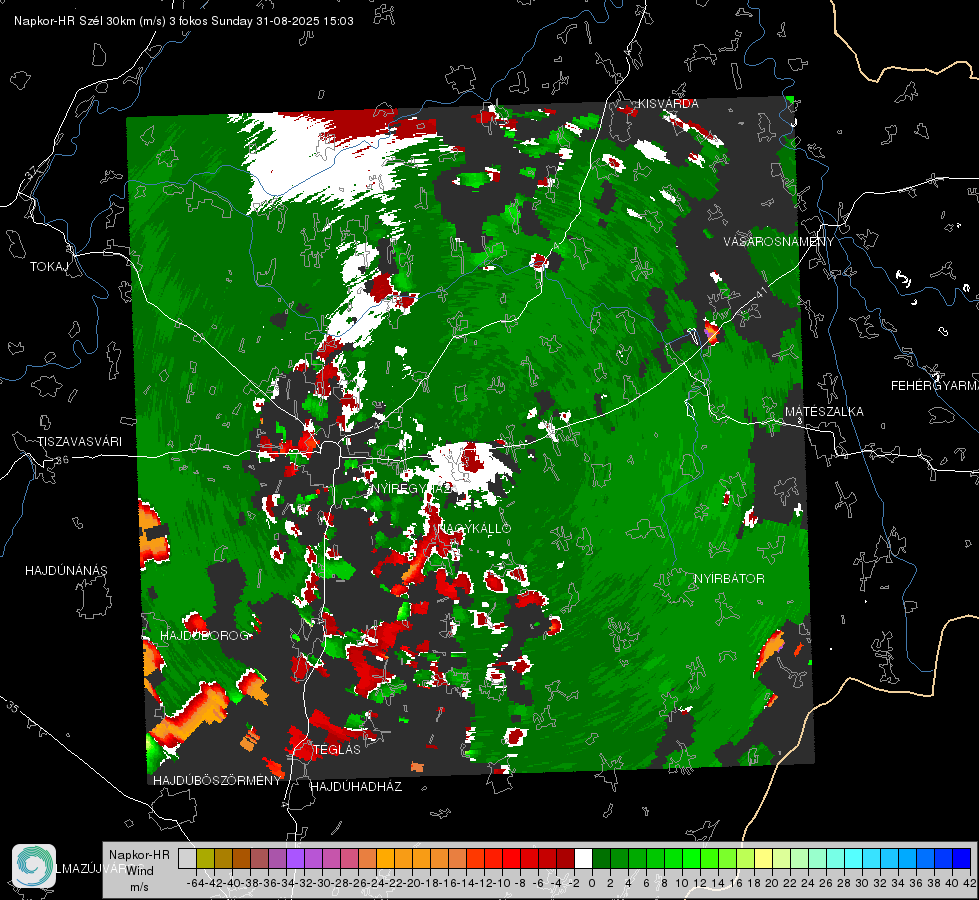The width and height of the screenshot is (979, 900).
Task: Click the NYÍRBÁTOR town label
Action: [729, 579]
